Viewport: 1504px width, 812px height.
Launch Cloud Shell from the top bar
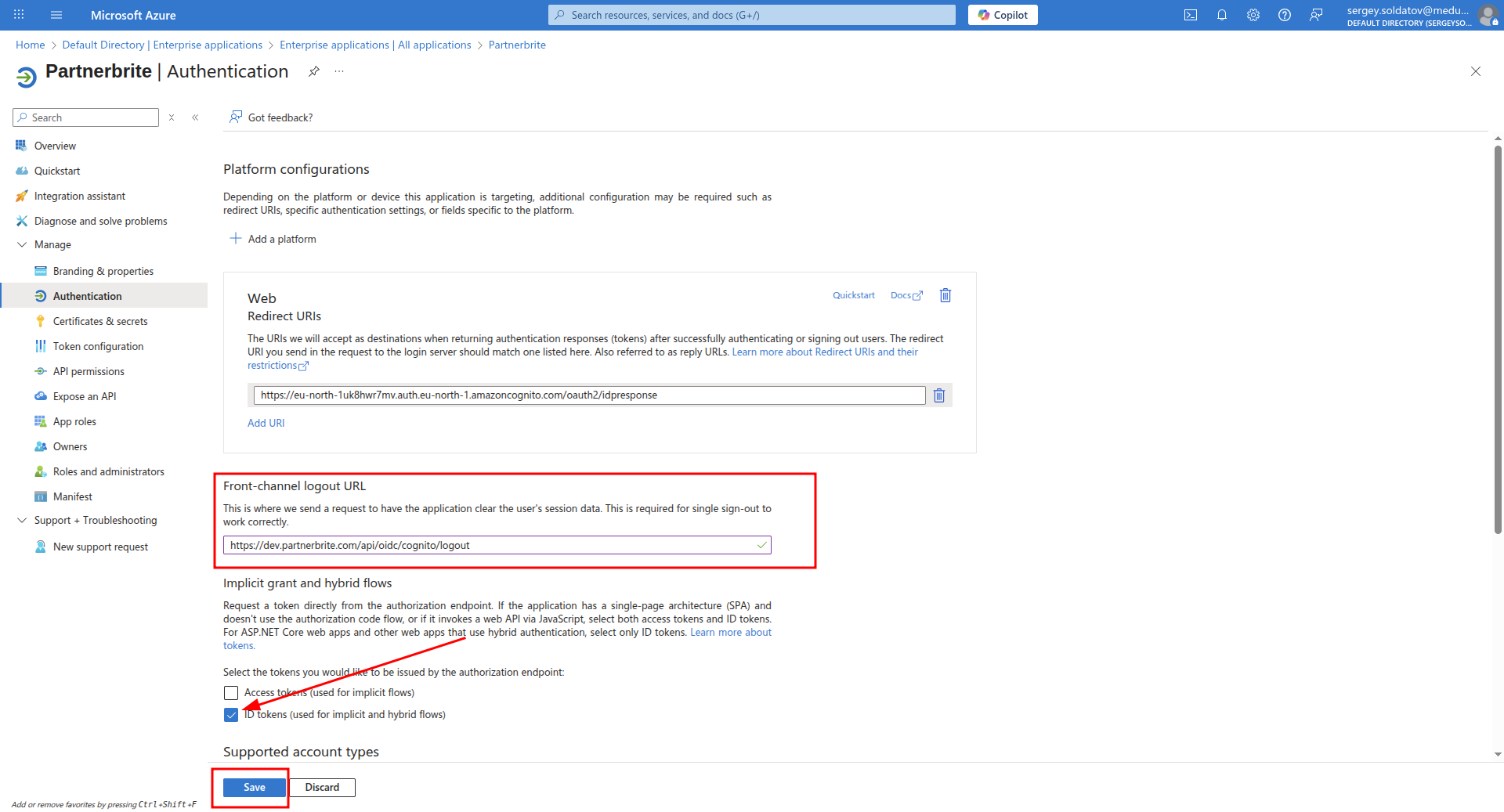[x=1191, y=15]
